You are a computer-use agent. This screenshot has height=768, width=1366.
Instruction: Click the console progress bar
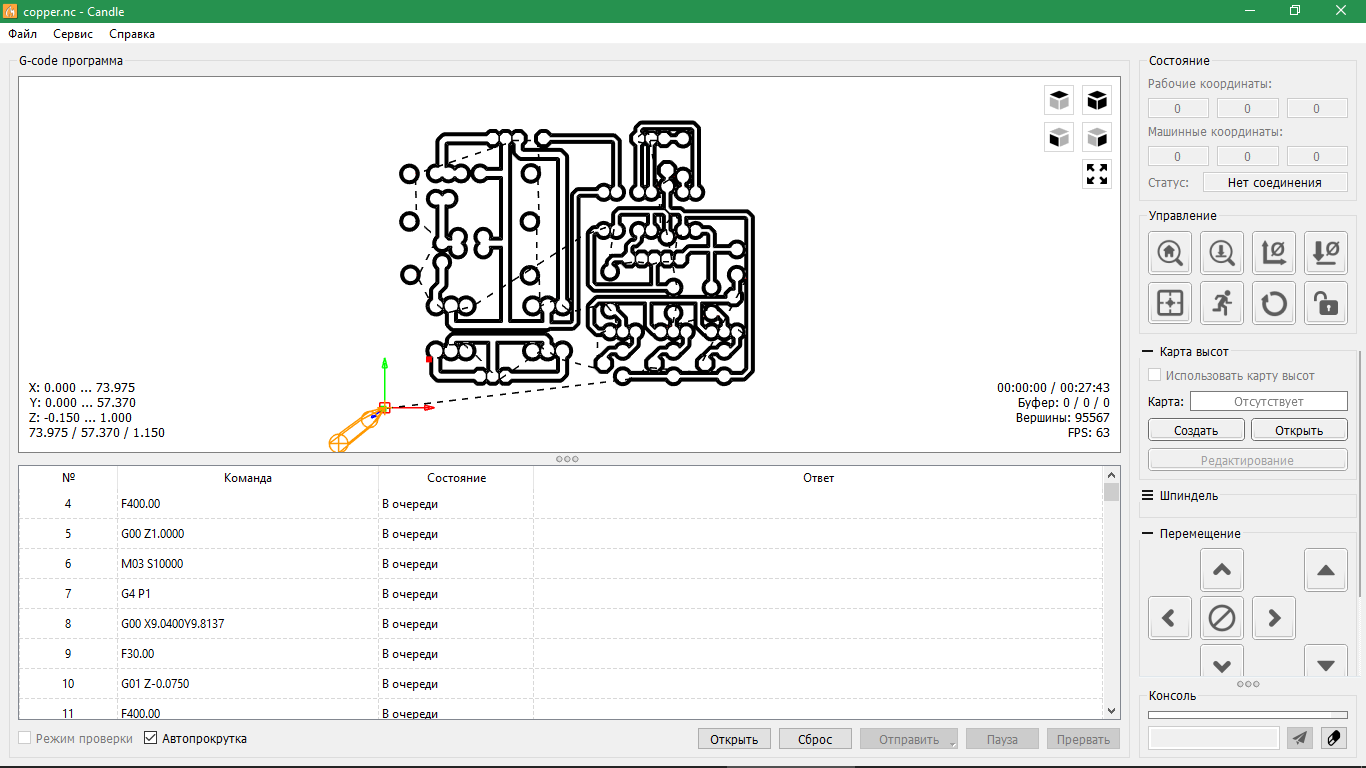tap(1248, 715)
